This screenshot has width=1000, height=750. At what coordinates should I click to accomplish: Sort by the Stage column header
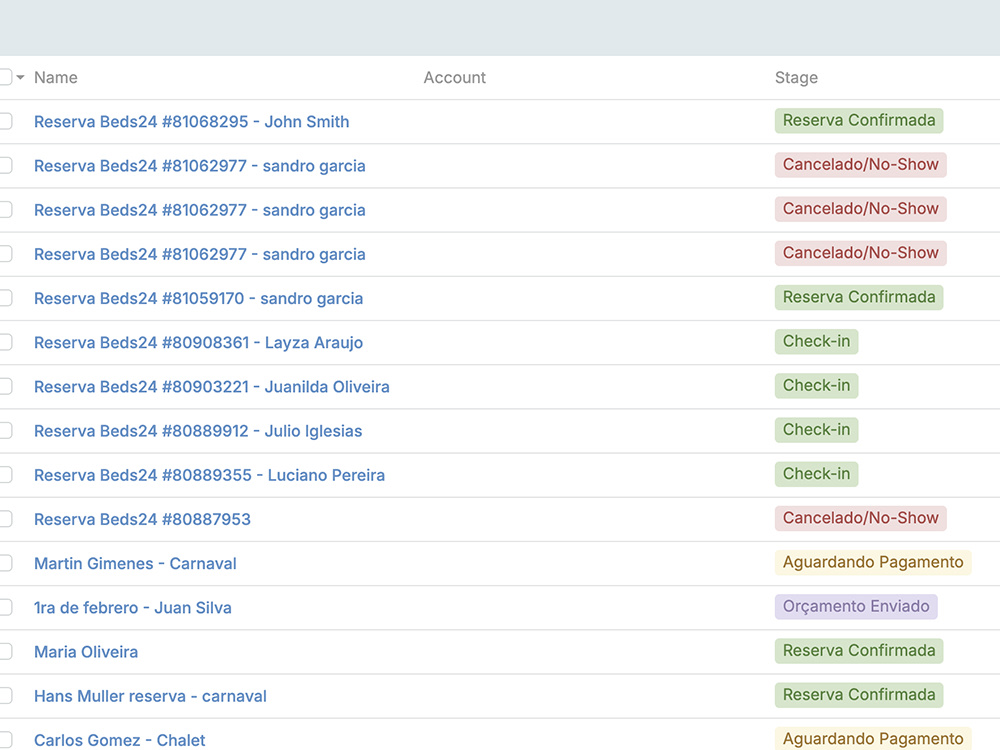coord(796,78)
